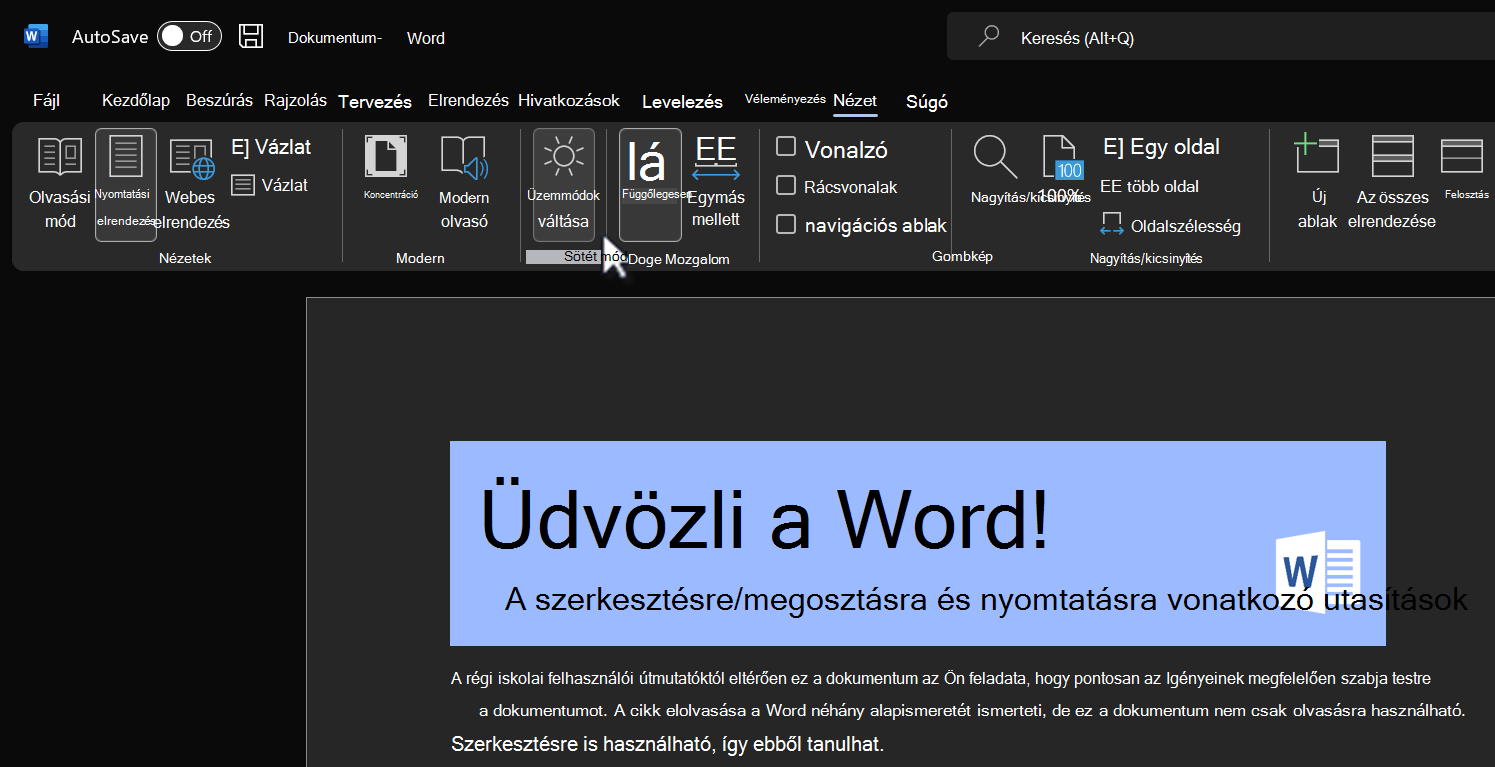Open the Elrendezés tab
Screen dimensions: 1495x767
coord(469,101)
